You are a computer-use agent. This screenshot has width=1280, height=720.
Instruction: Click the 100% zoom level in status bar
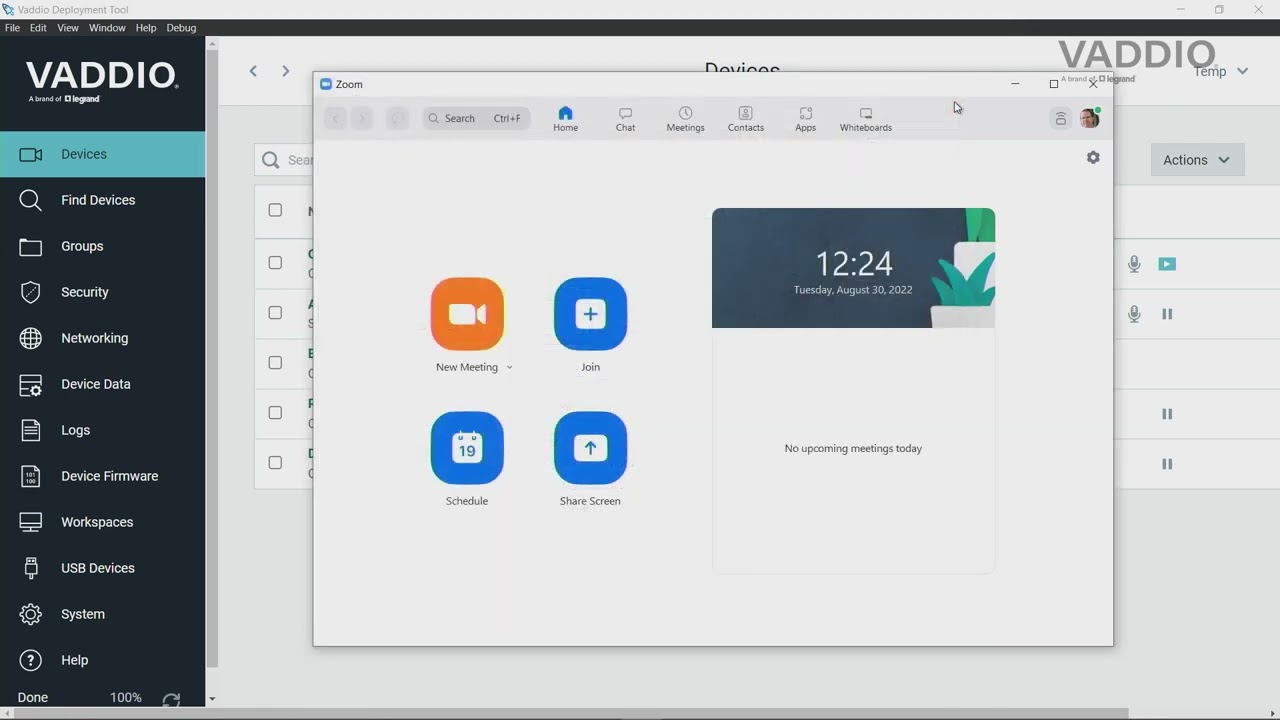(126, 698)
